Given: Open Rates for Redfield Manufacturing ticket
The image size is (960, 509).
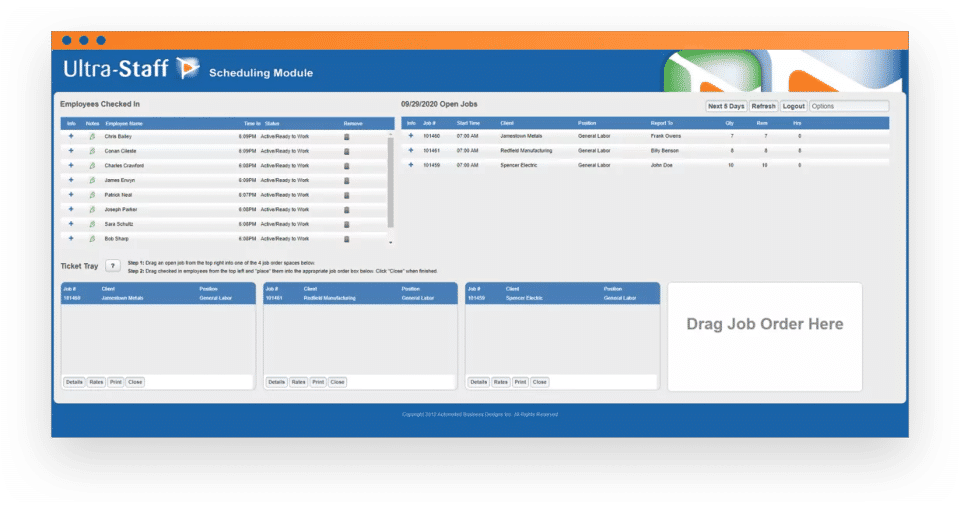Looking at the screenshot, I should [x=298, y=382].
